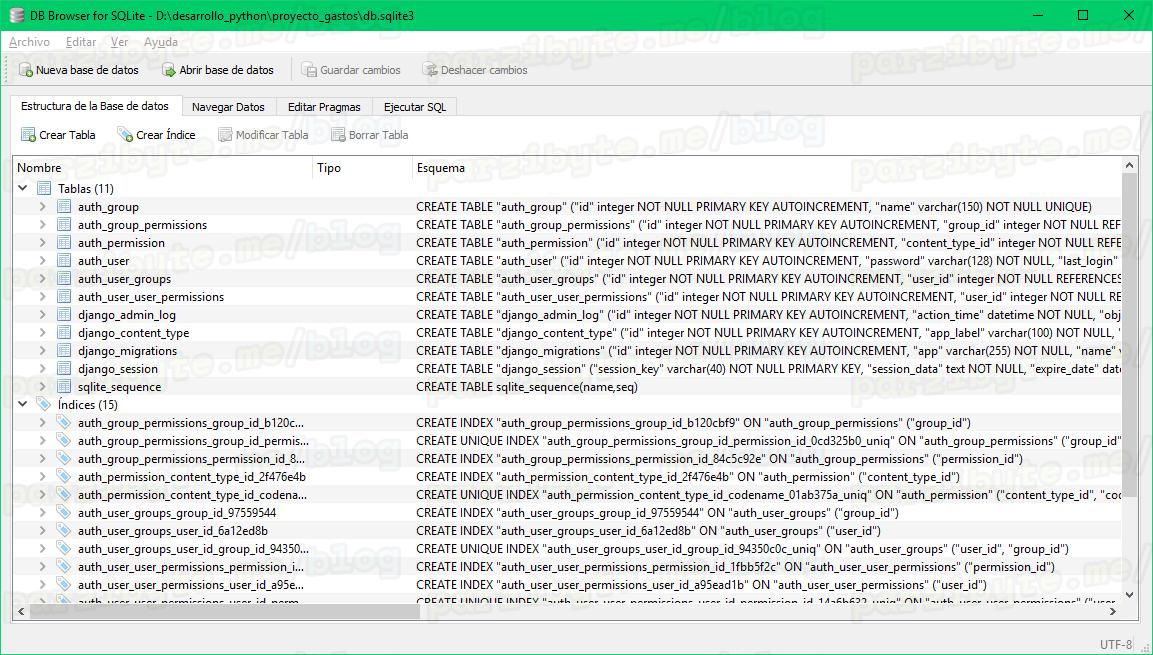Click the horizontal scrollbar of the schema list

point(500,611)
